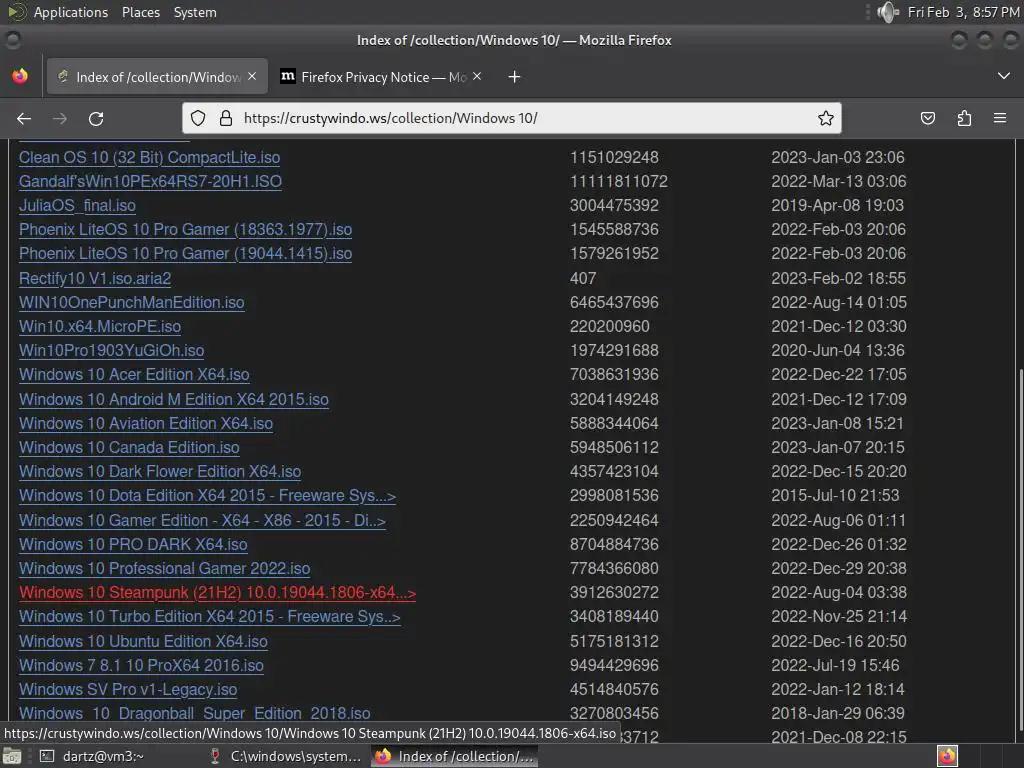Open Windows_10_Dragonball_Super_Edition_2018.iso link
Image resolution: width=1024 pixels, height=768 pixels.
pos(195,714)
